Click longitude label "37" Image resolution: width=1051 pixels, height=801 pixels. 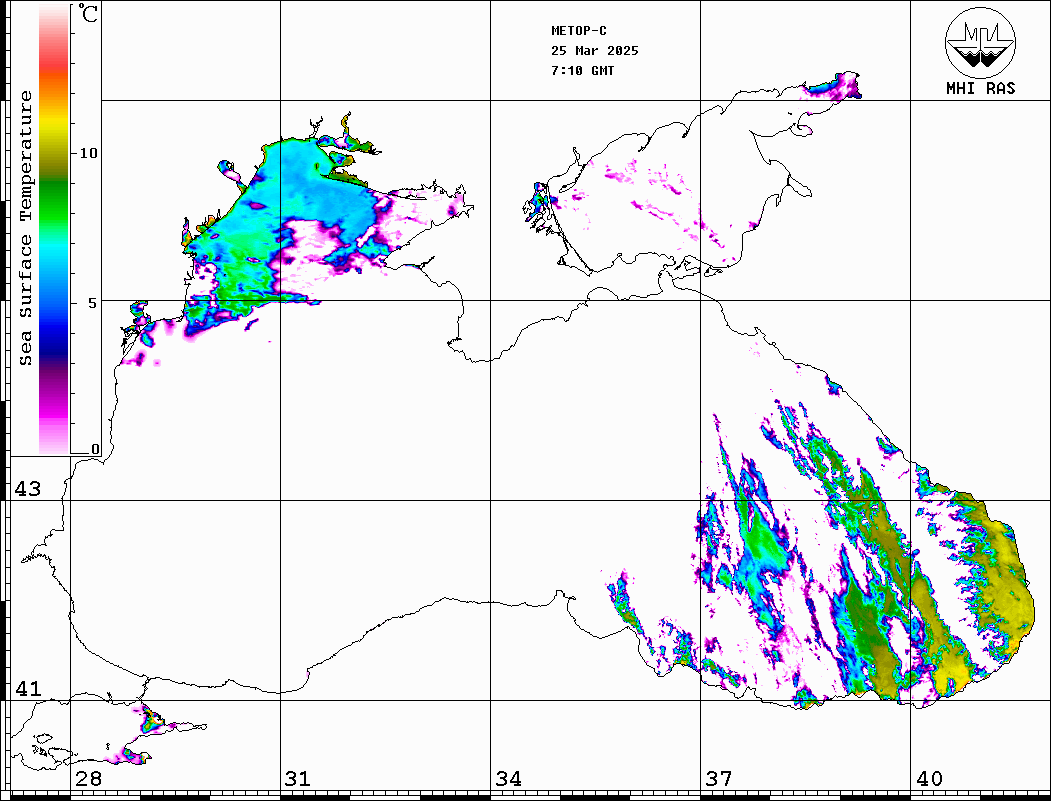[x=719, y=778]
